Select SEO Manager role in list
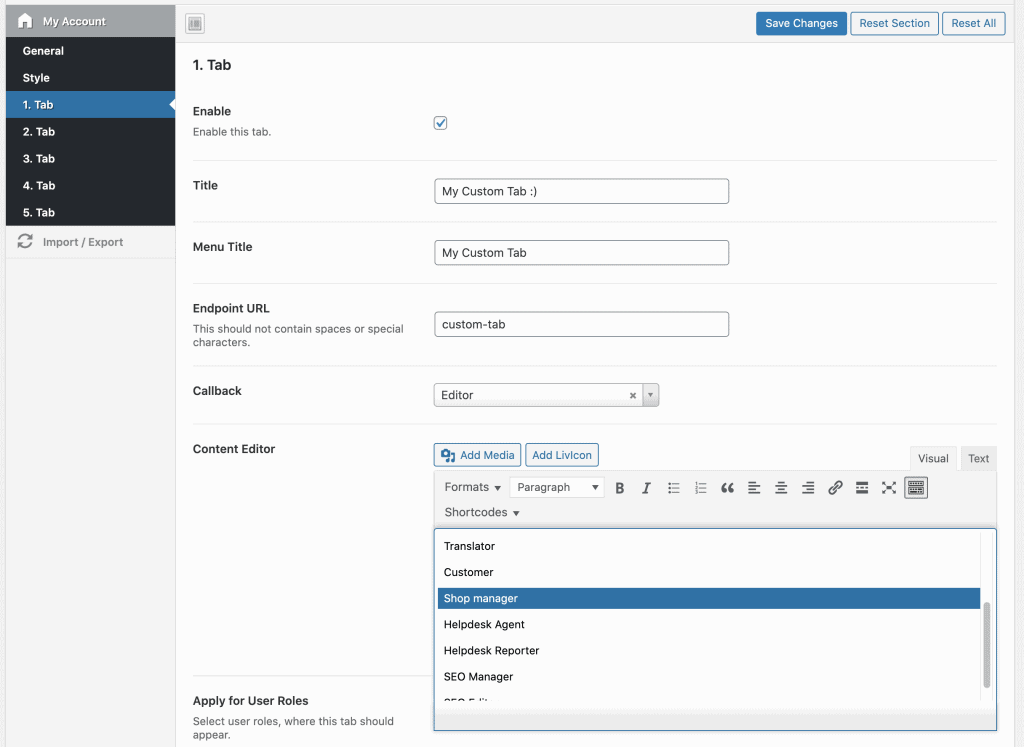1024x747 pixels. click(709, 676)
